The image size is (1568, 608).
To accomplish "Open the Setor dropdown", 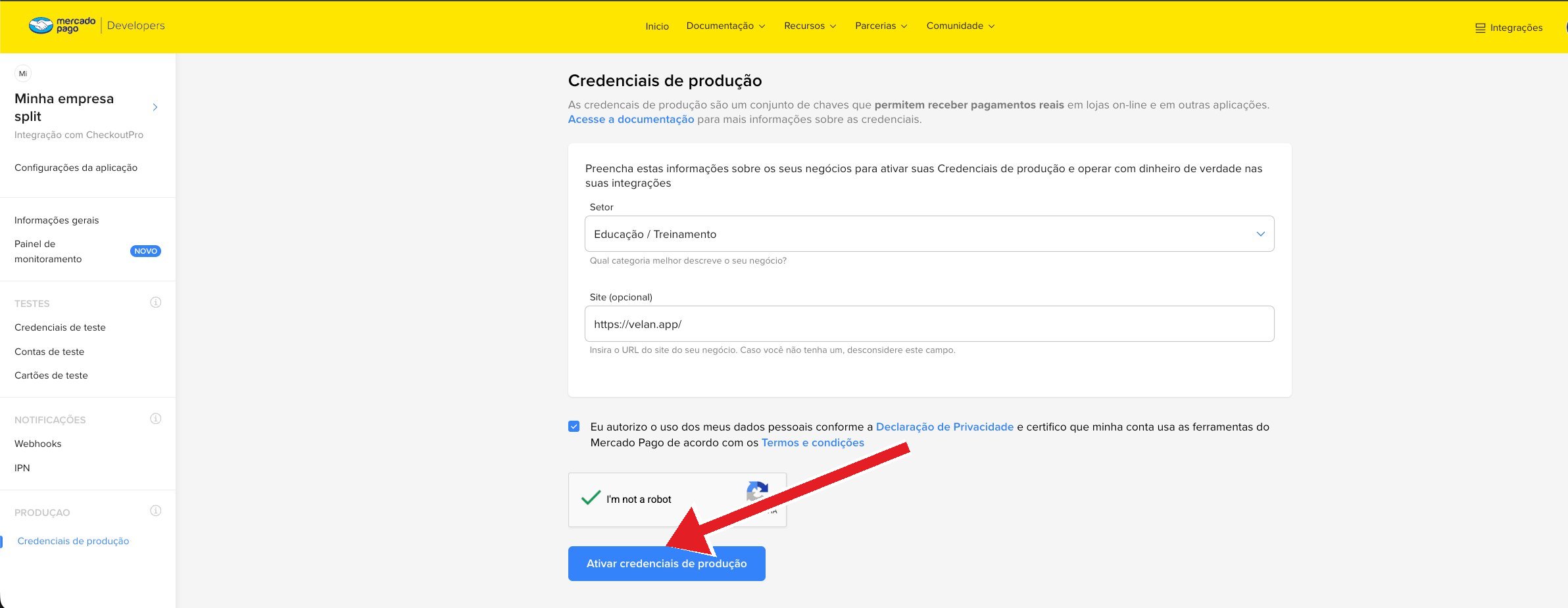I will (929, 234).
